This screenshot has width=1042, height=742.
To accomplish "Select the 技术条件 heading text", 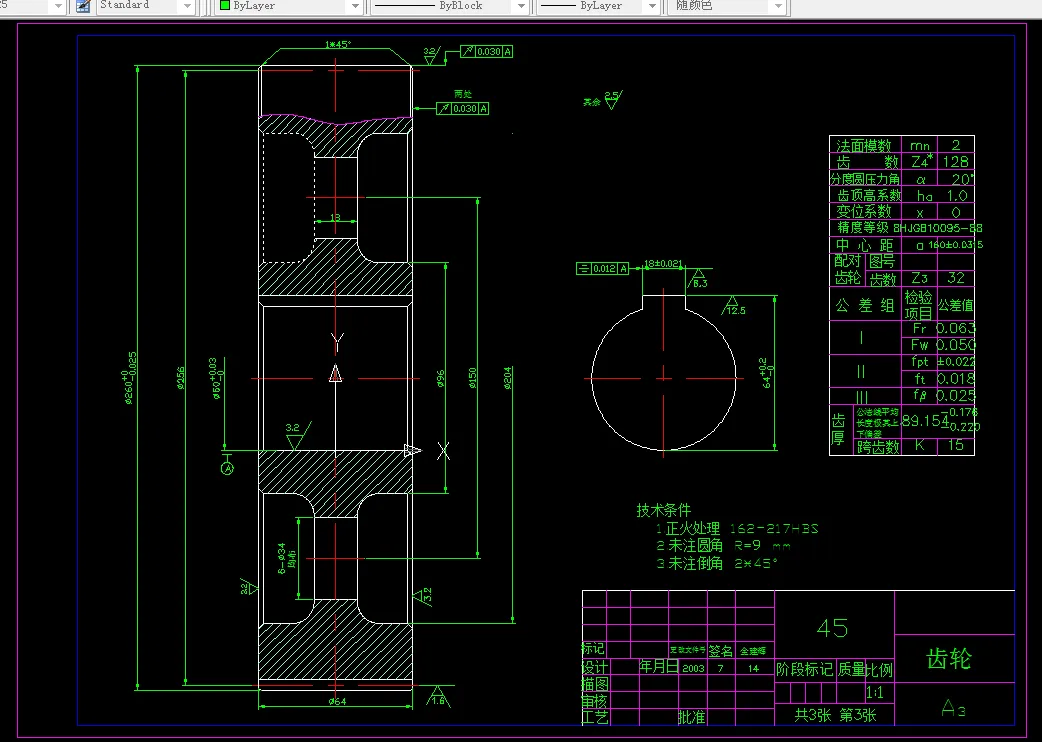I will [663, 510].
